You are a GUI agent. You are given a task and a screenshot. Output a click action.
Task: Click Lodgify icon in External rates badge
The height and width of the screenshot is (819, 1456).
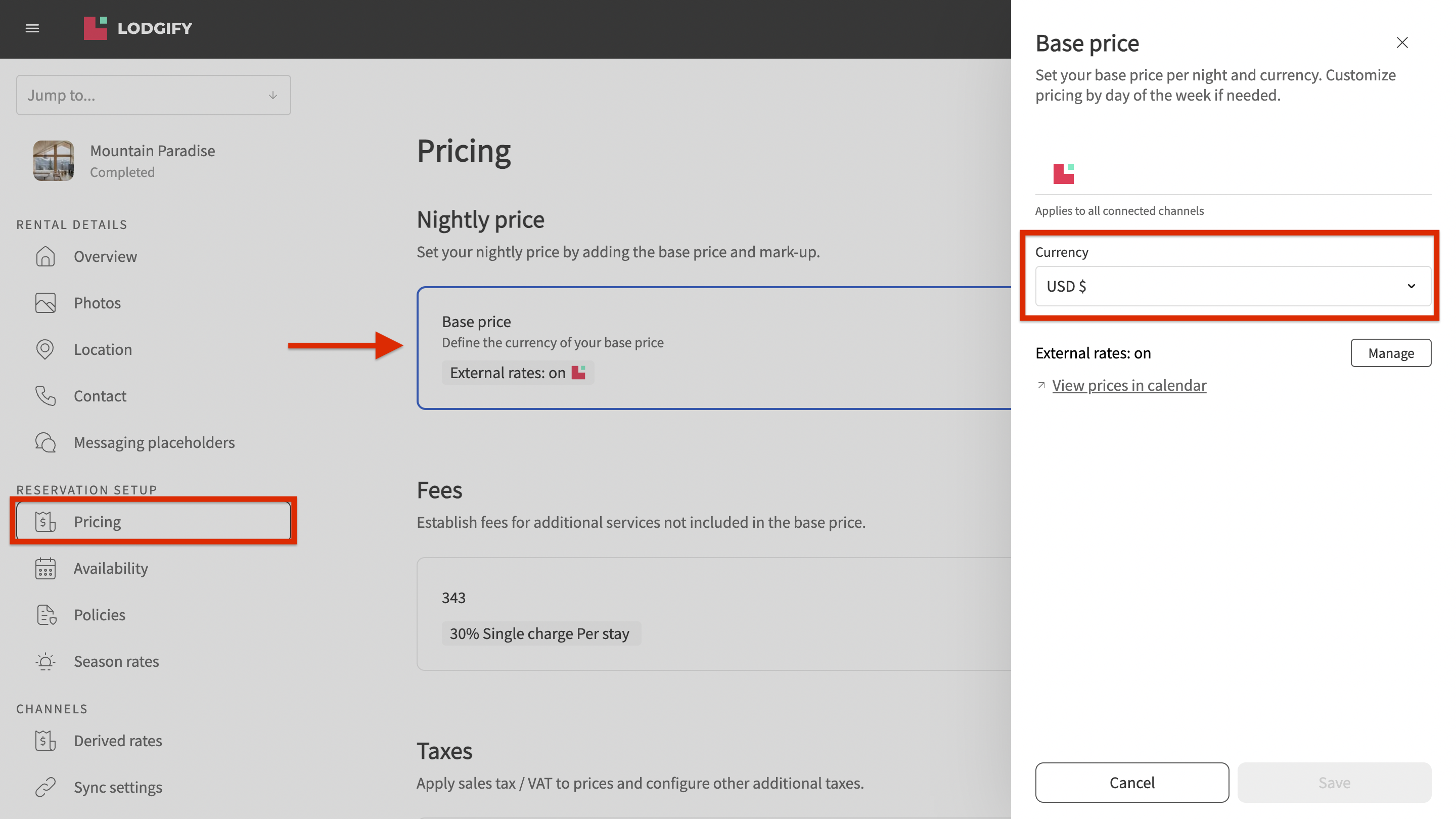click(578, 373)
